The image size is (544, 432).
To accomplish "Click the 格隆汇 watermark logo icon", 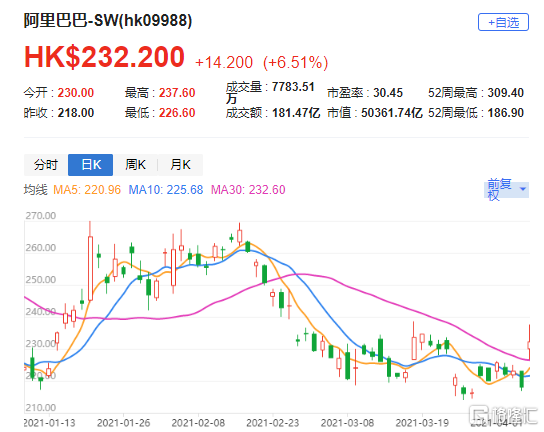I will [479, 414].
